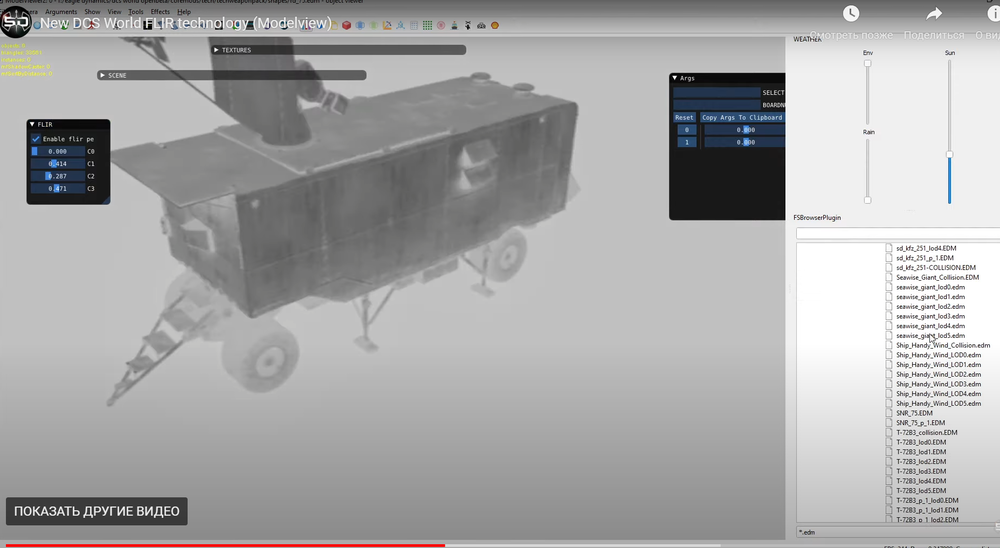
Task: Click the Env weather slider
Action: [867, 93]
